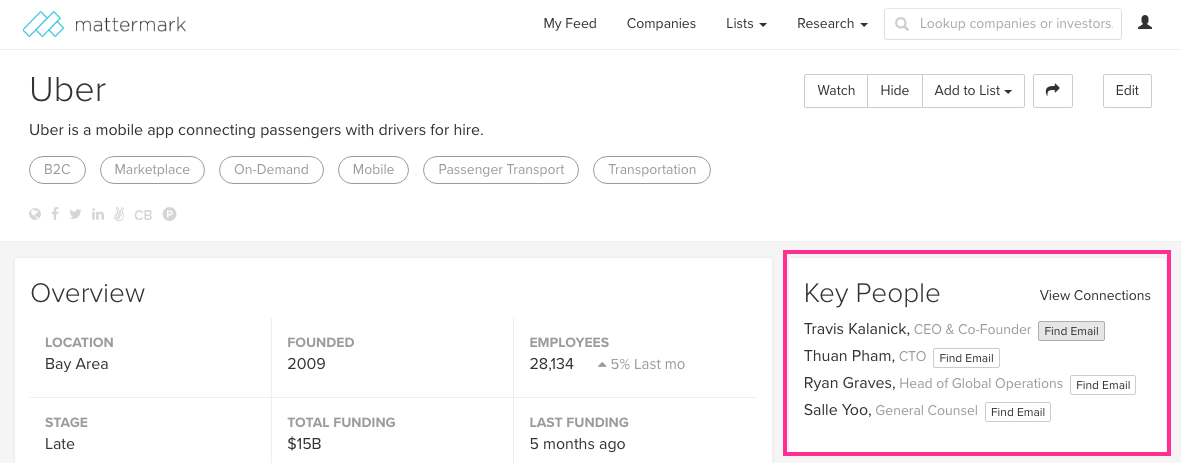The image size is (1181, 463).
Task: Watch the Uber company
Action: coord(836,90)
